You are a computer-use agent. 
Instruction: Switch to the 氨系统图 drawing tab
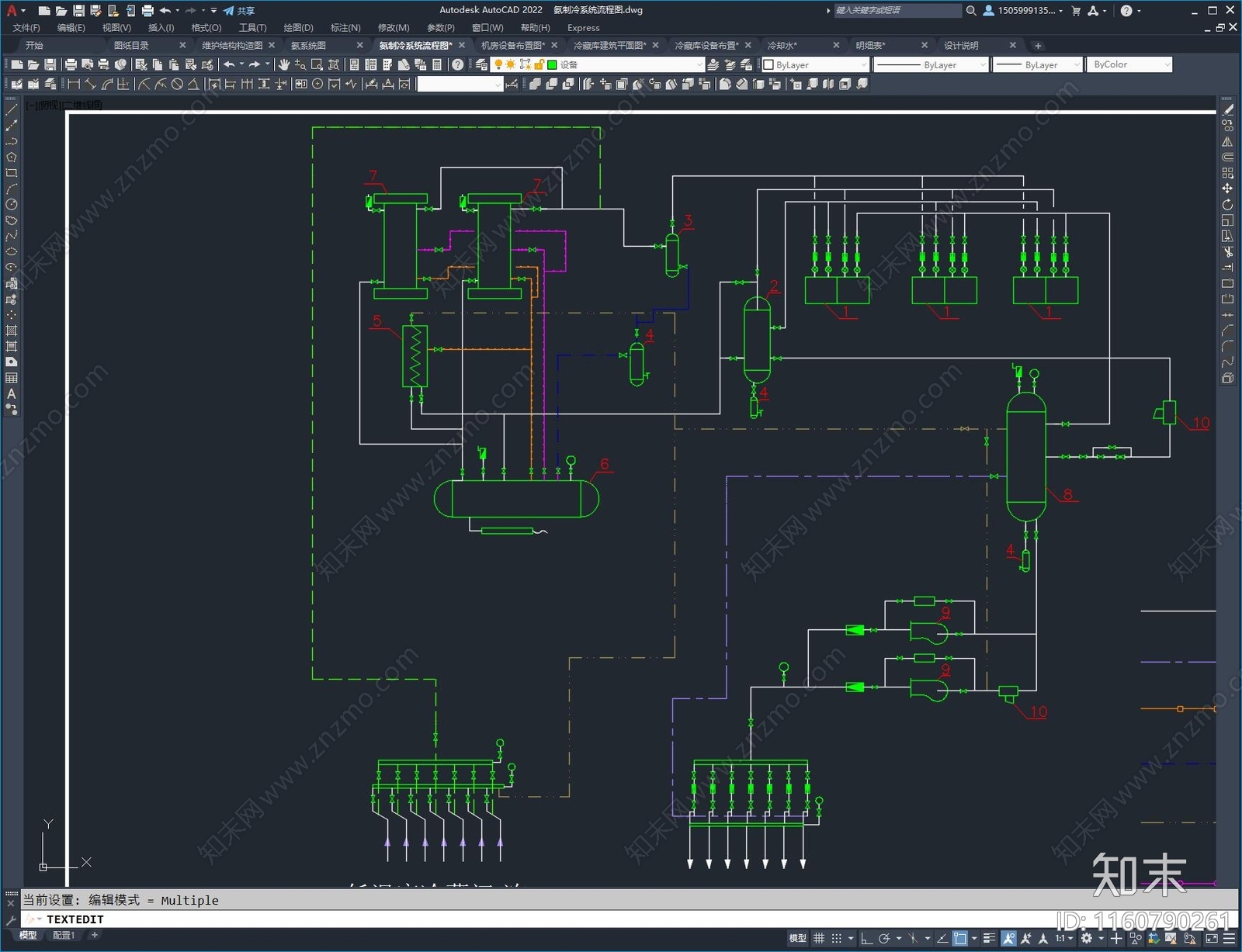click(309, 46)
